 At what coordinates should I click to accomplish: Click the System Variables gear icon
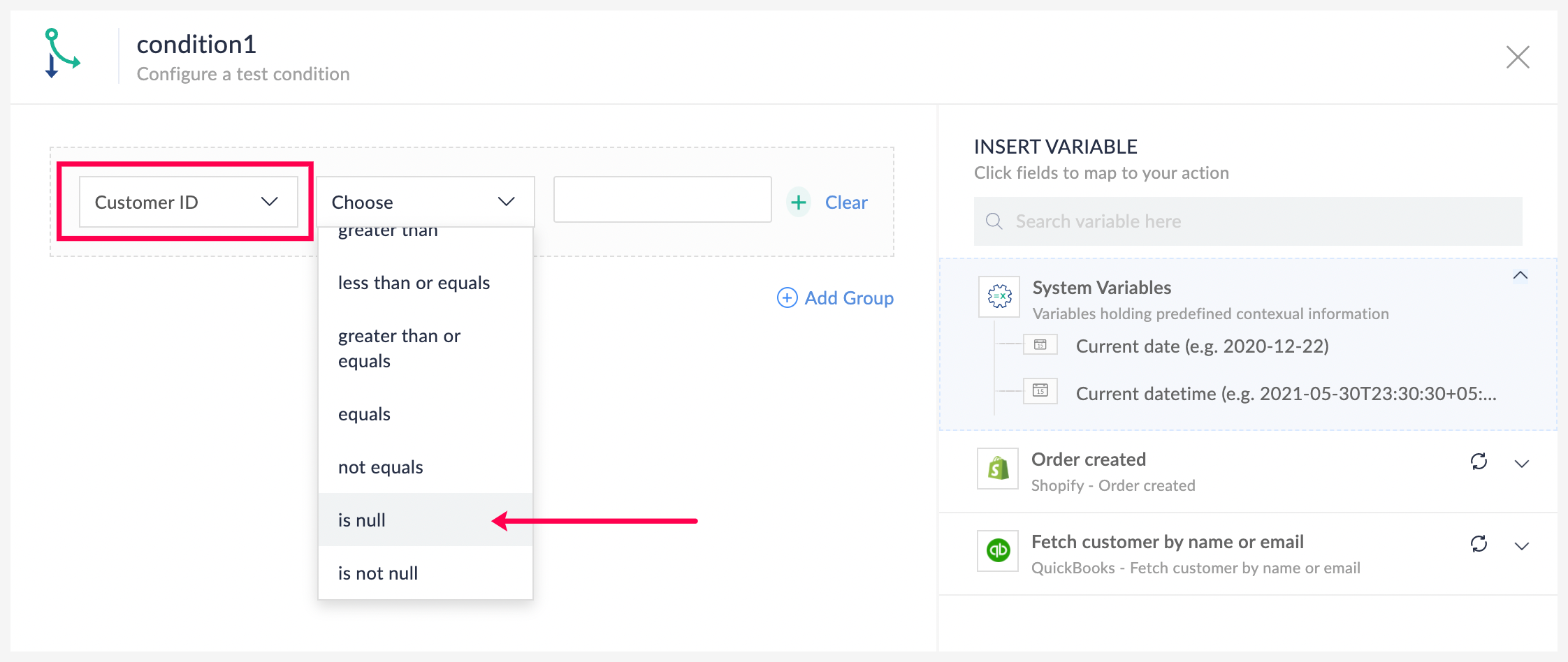[999, 297]
